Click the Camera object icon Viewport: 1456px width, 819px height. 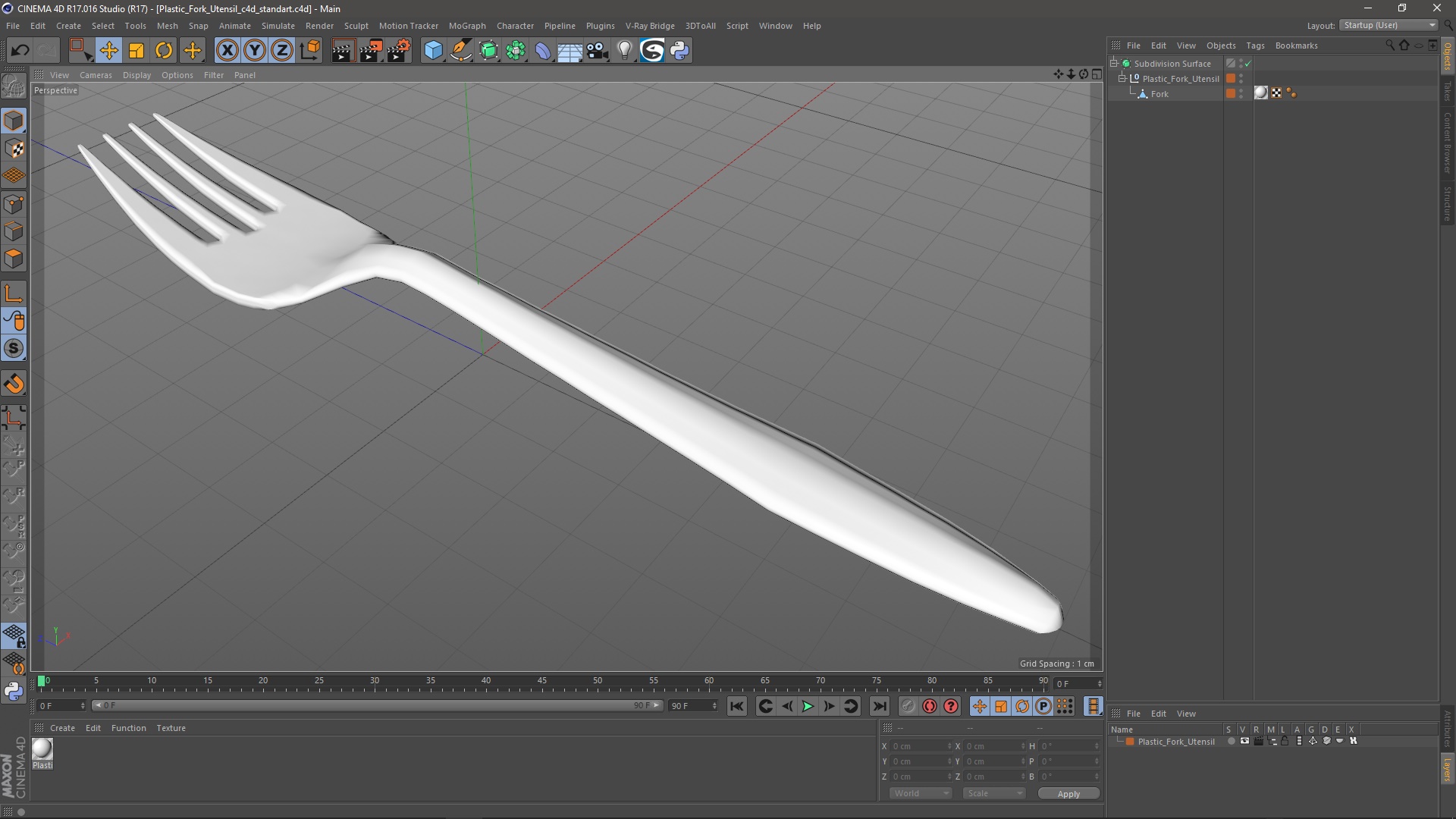pyautogui.click(x=597, y=51)
